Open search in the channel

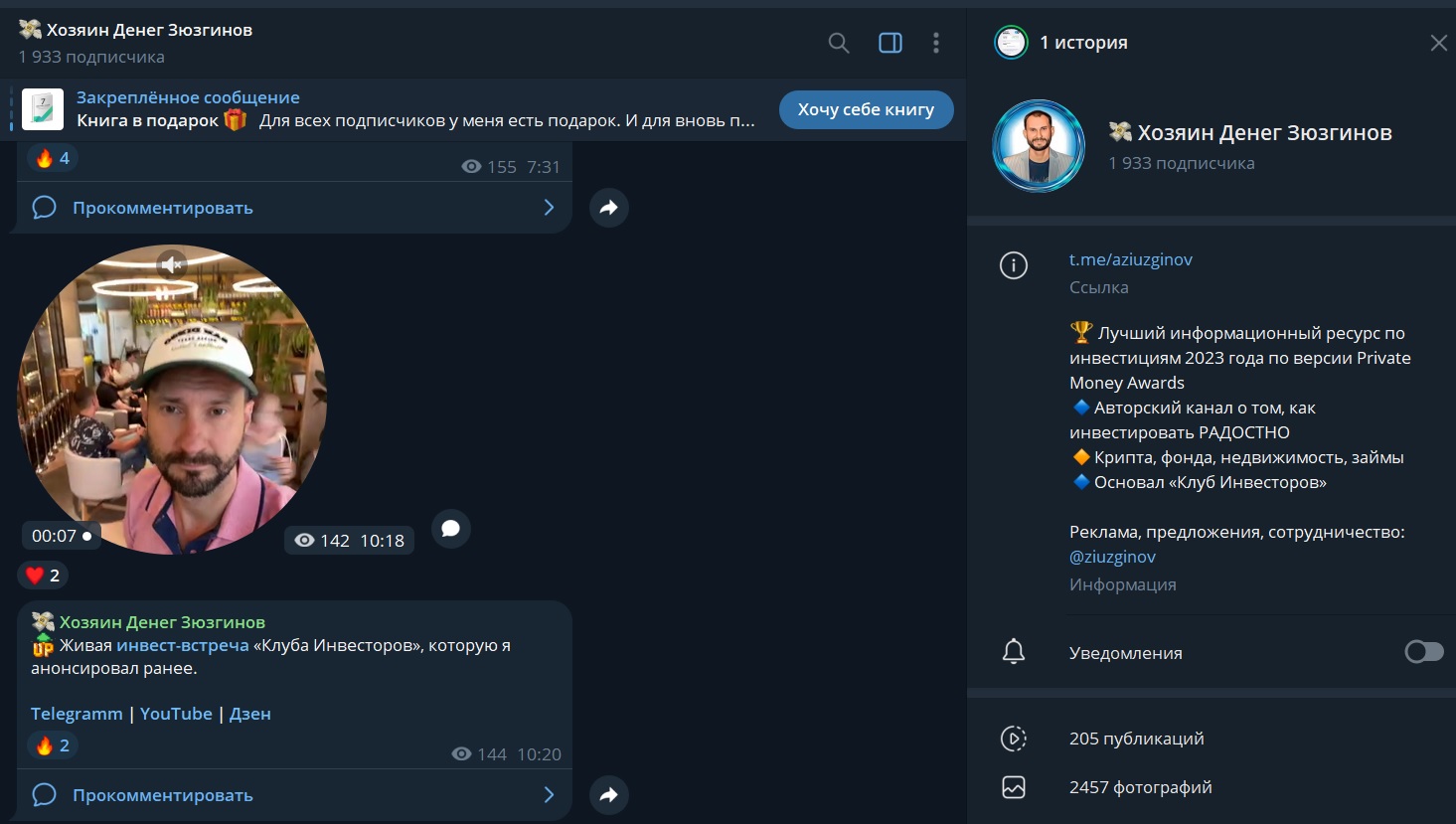pos(839,43)
